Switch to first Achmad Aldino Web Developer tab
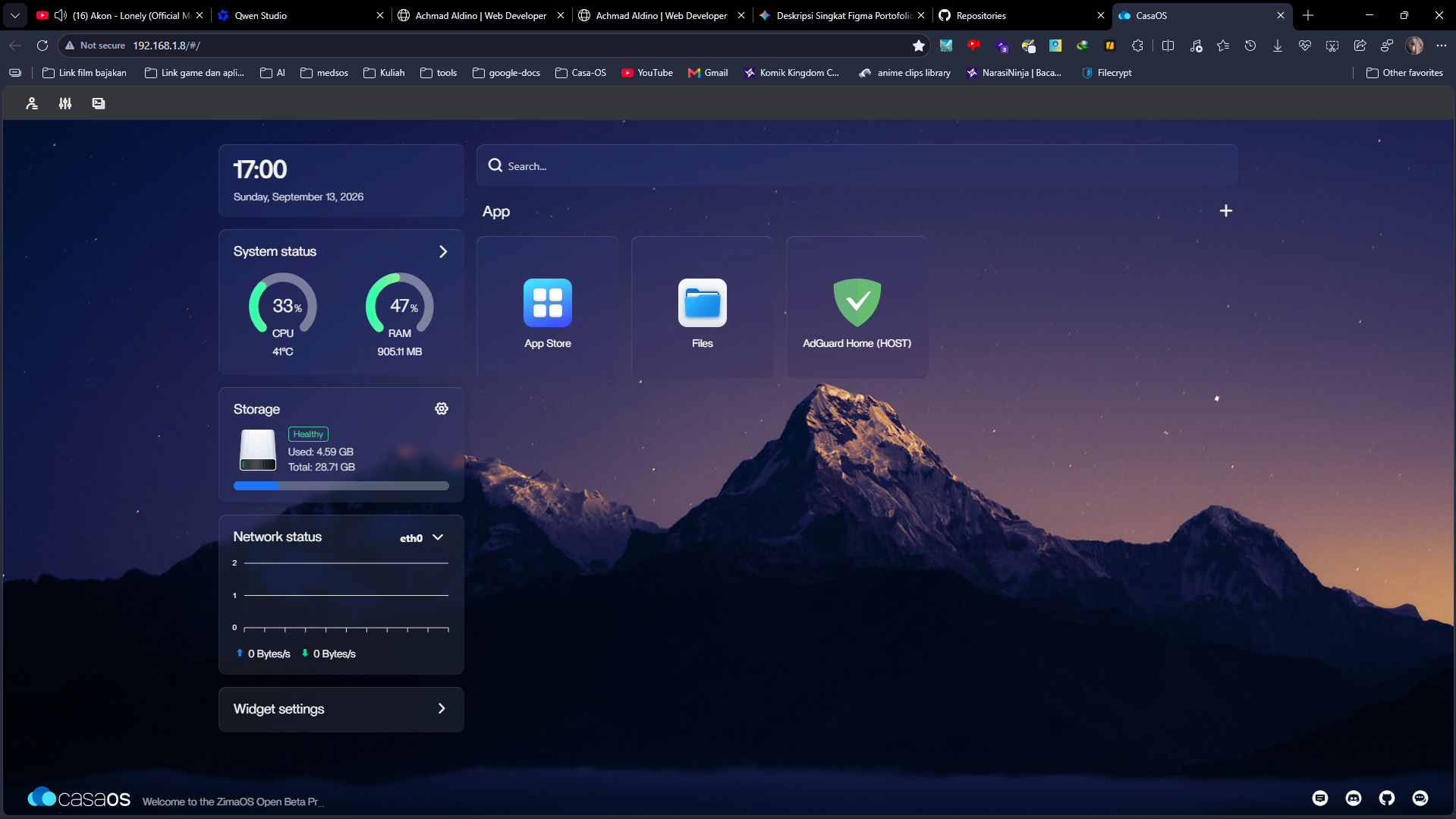Screen dimensions: 1456x819 [481, 15]
